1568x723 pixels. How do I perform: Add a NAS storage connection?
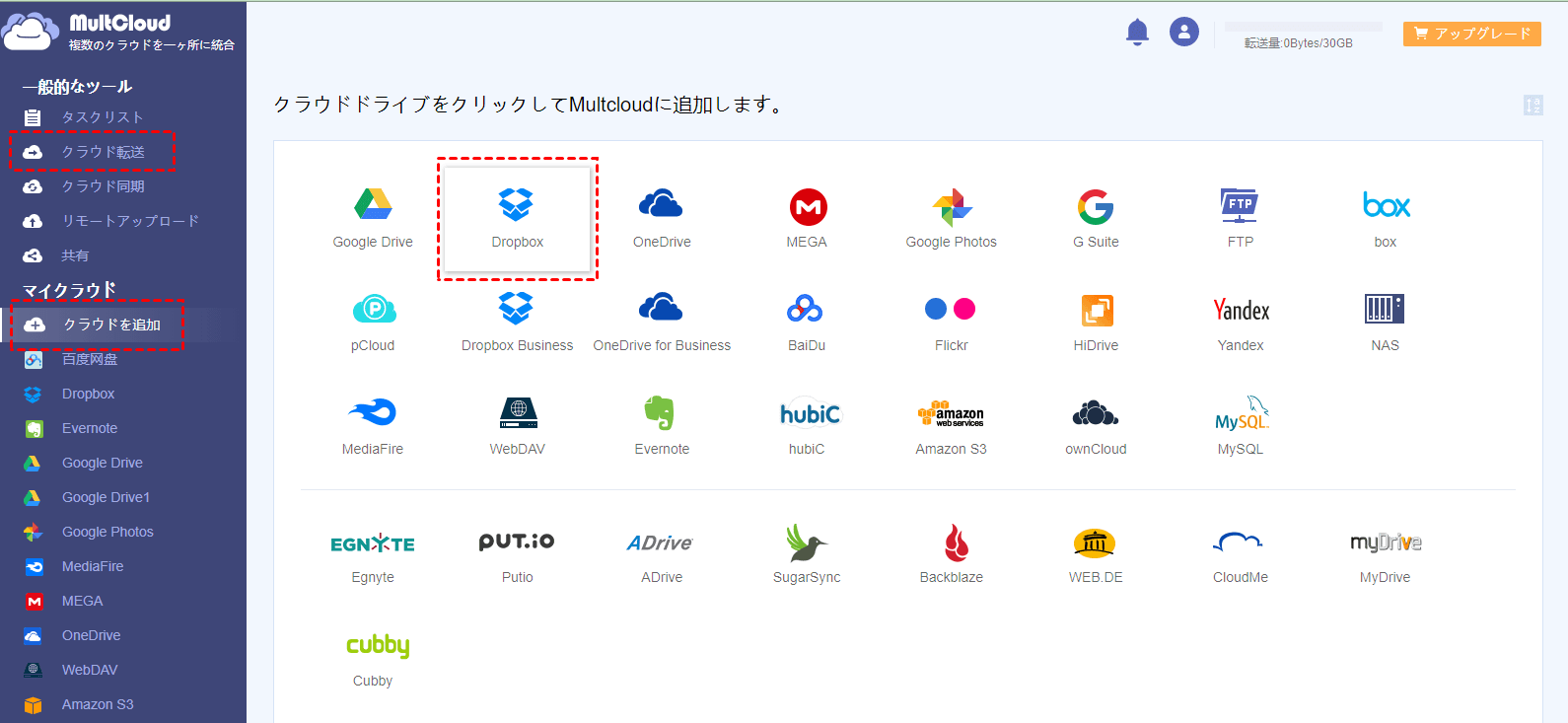pos(1386,323)
